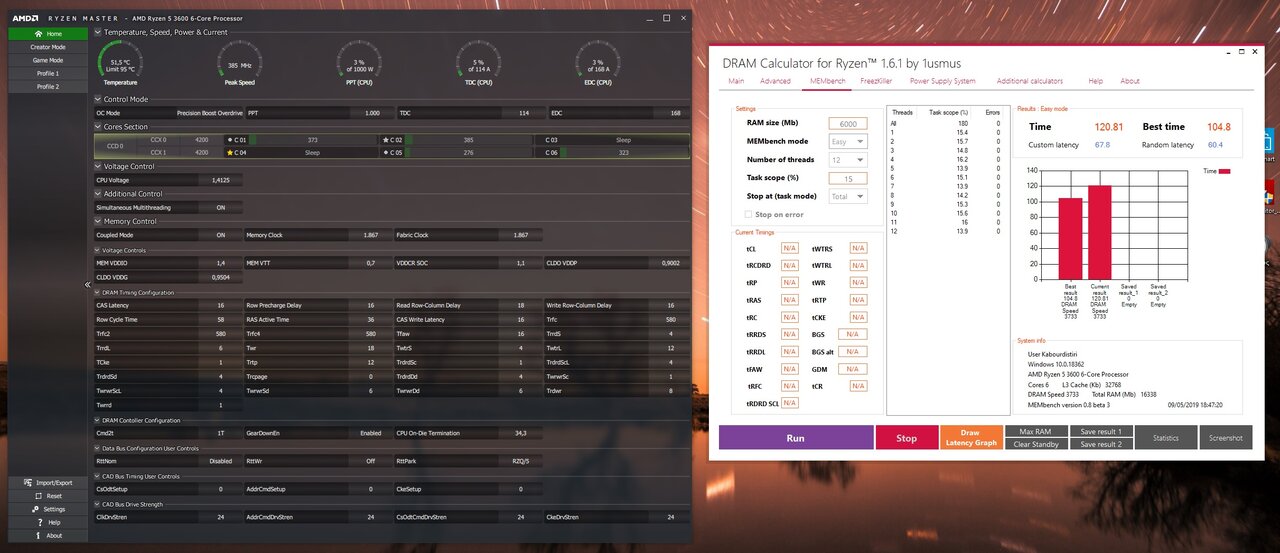This screenshot has height=553, width=1280.
Task: Click the RAM size (Mb) input field
Action: pyautogui.click(x=848, y=123)
